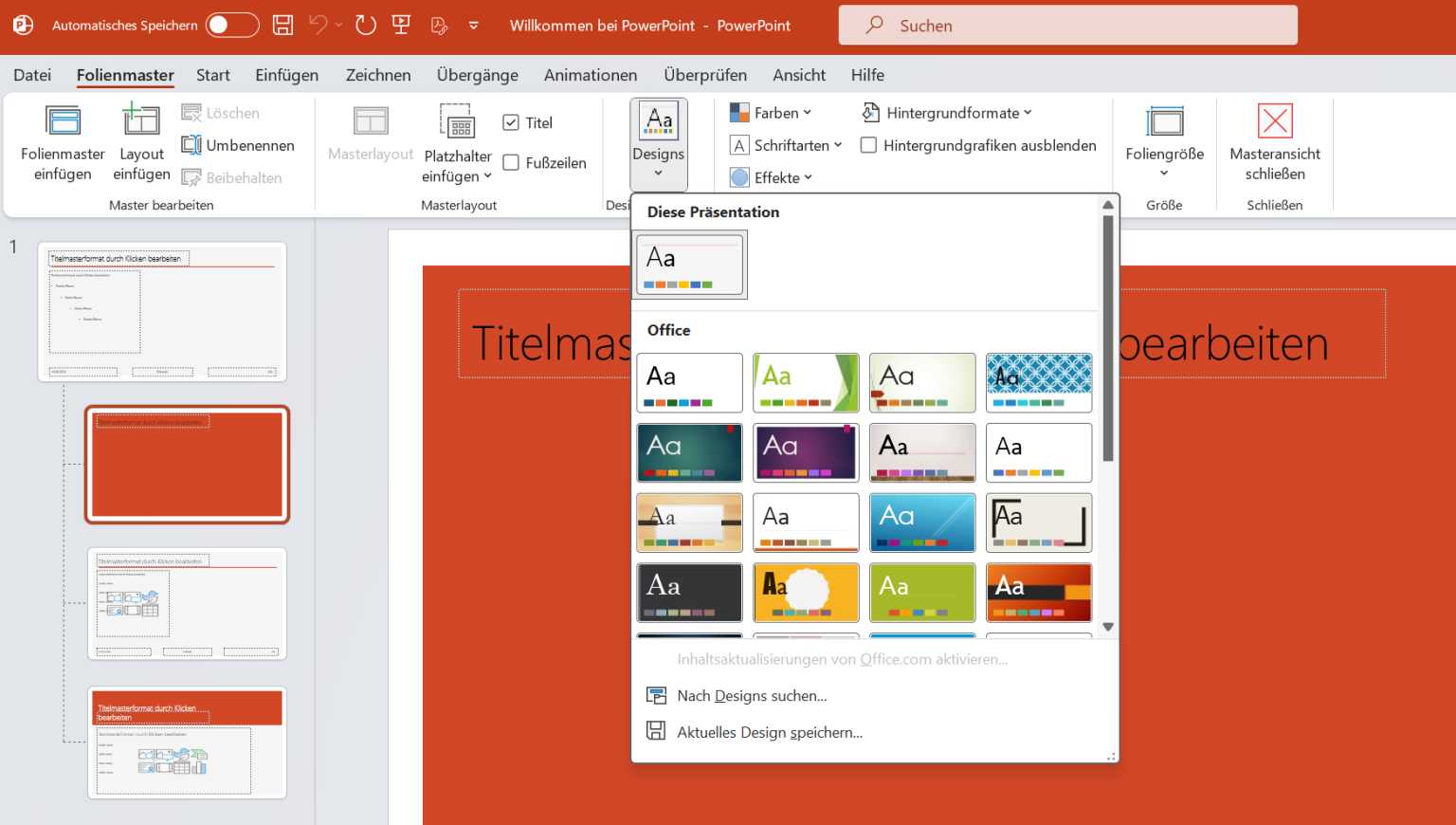
Task: Start slideshow from beginning icon
Action: click(402, 26)
